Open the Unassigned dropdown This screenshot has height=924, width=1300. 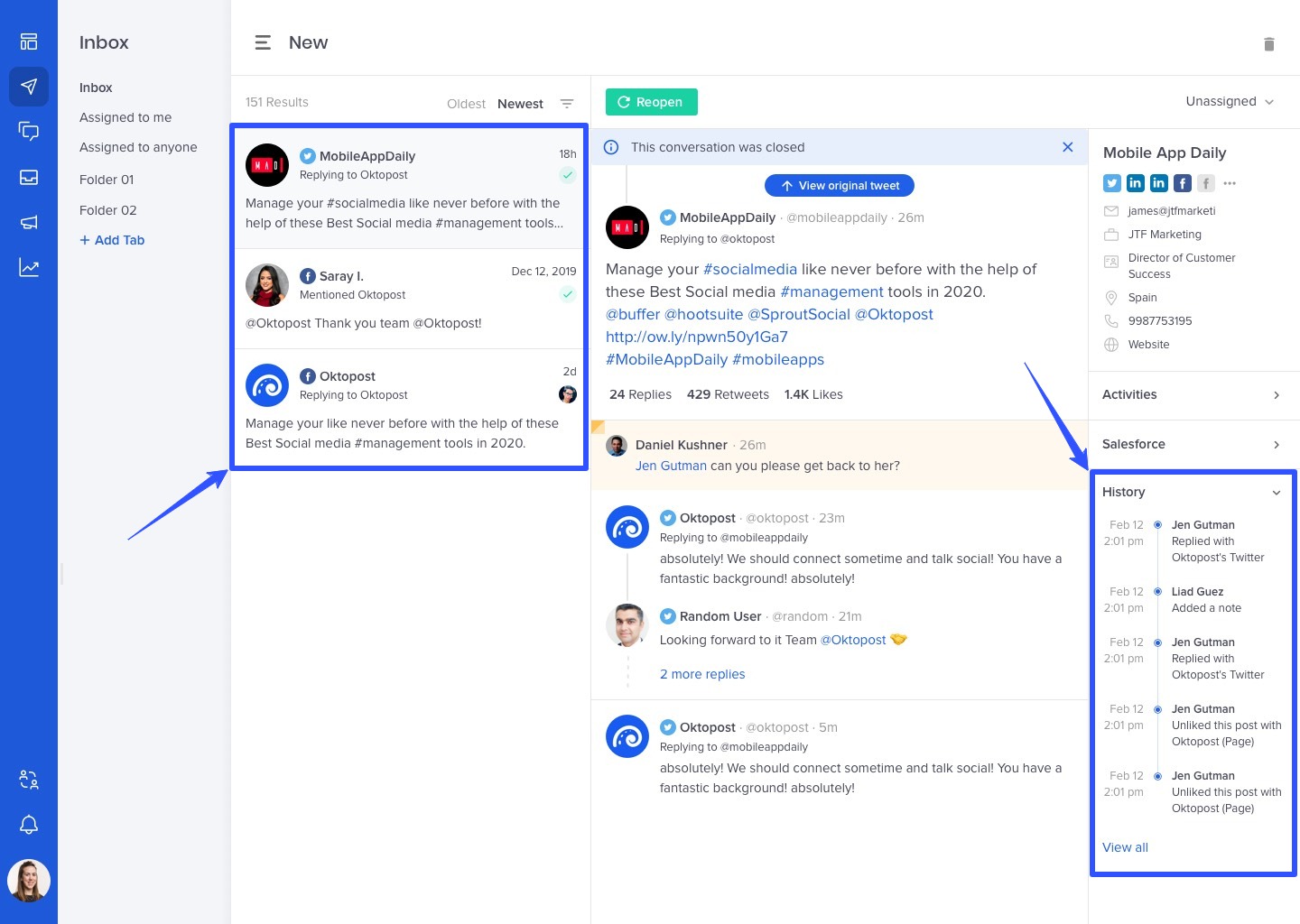[x=1230, y=101]
